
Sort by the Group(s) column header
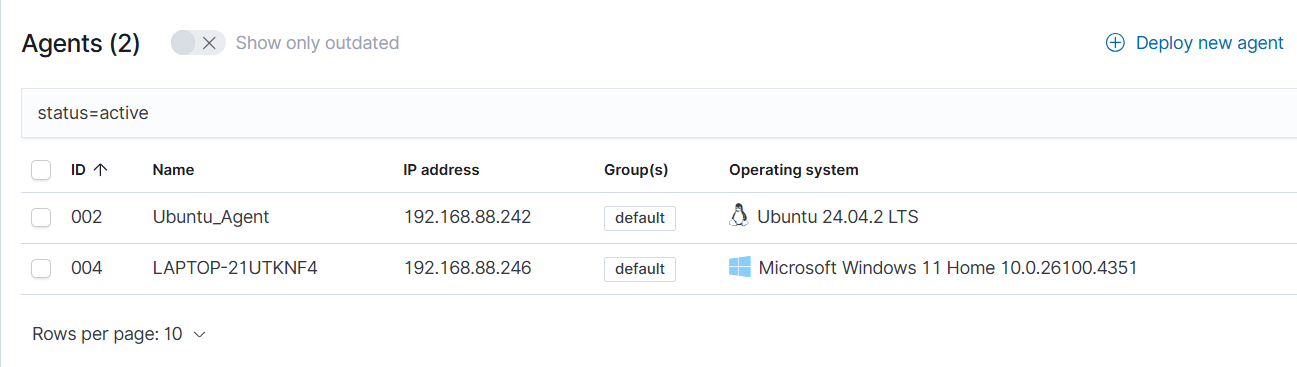[x=636, y=170]
